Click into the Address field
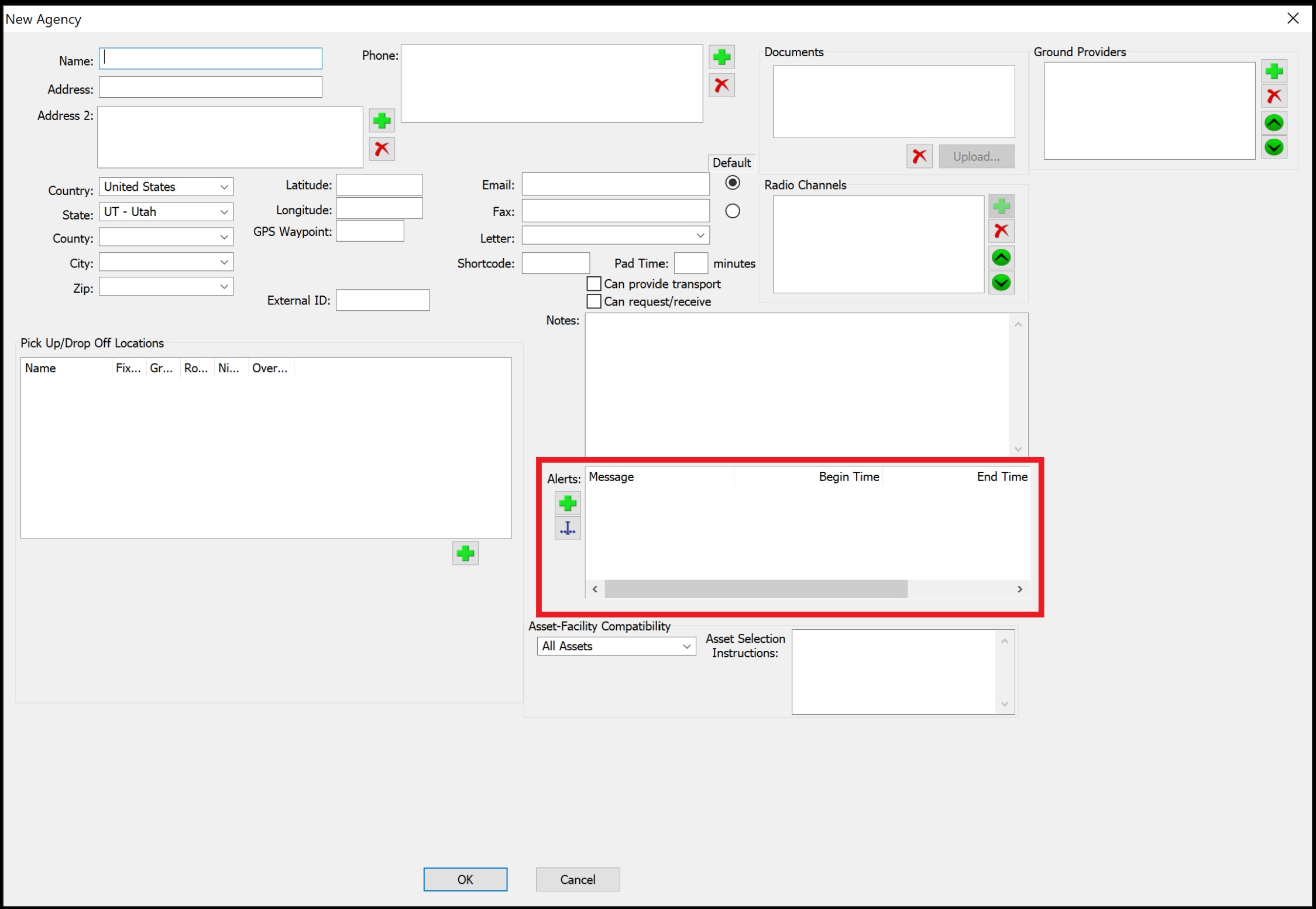The height and width of the screenshot is (909, 1316). pyautogui.click(x=211, y=87)
